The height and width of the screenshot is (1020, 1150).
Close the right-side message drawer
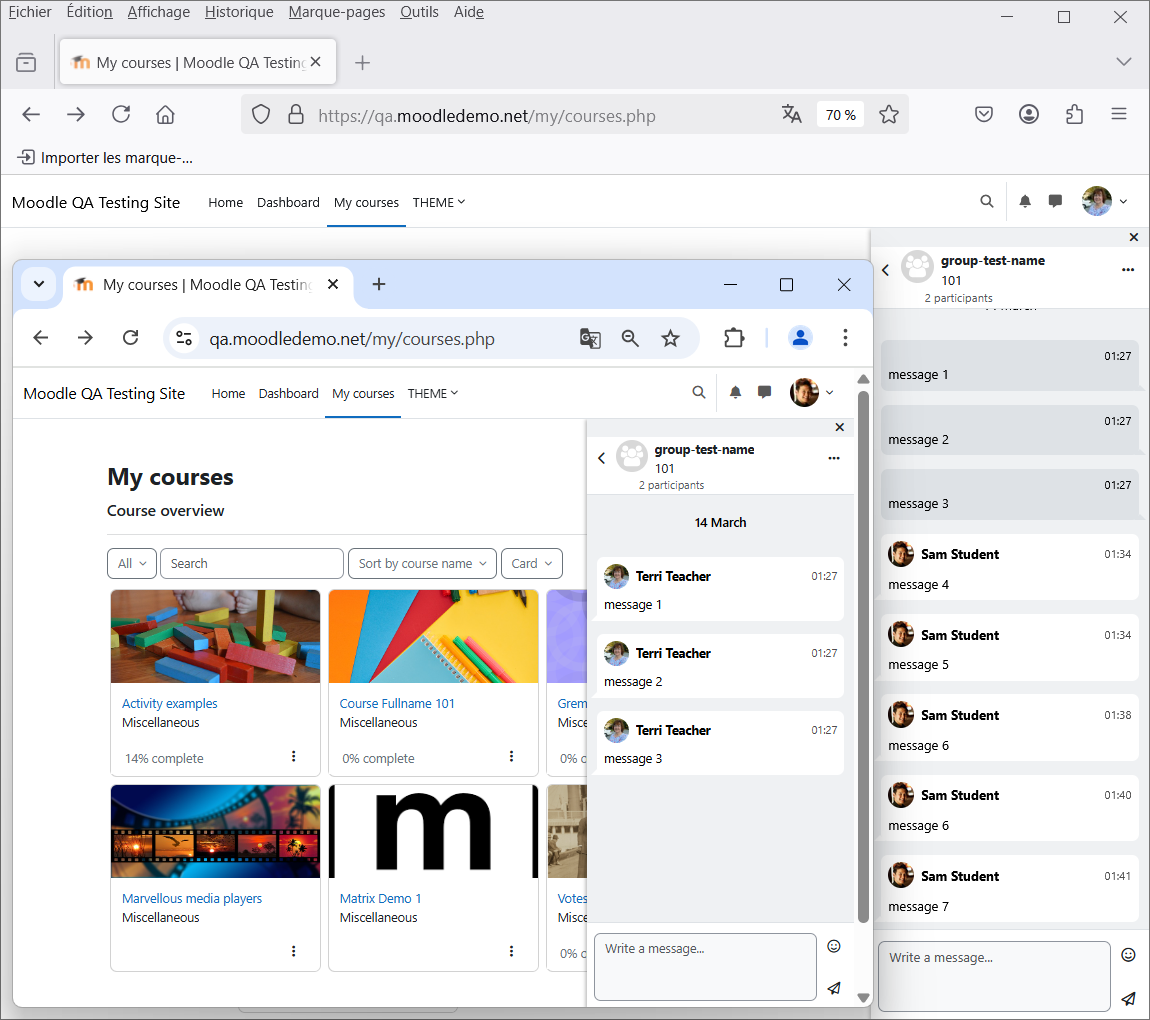[1134, 237]
